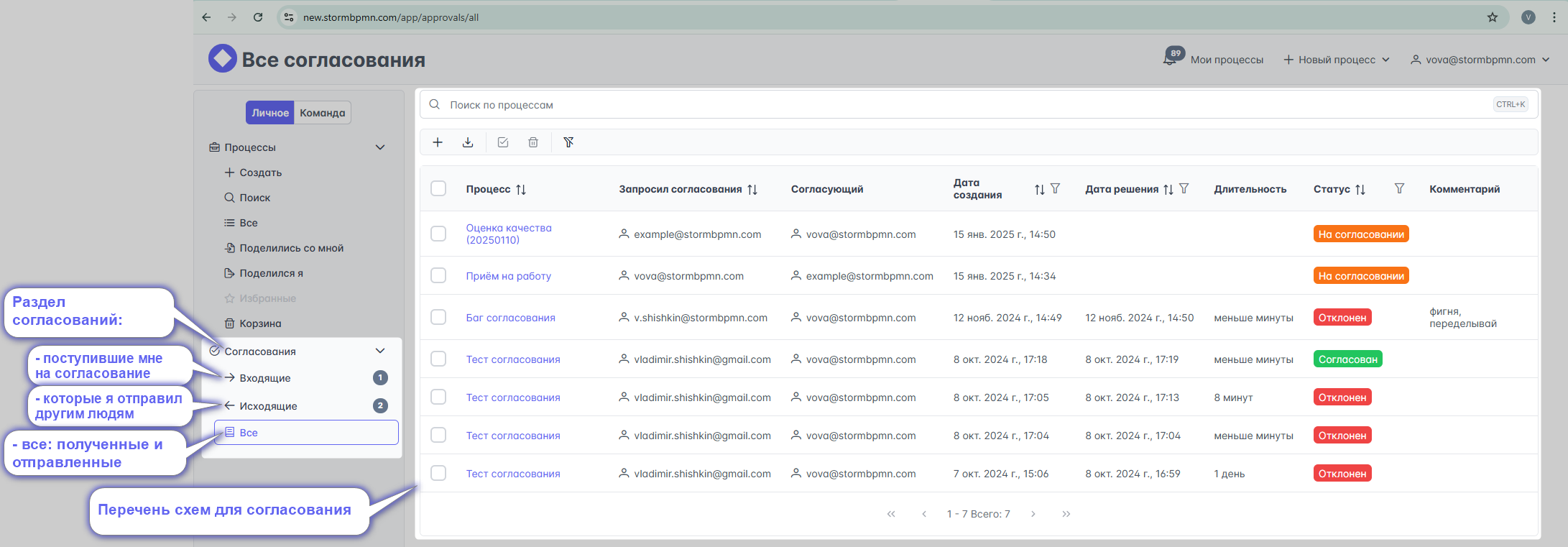Click На согласовании badge for Приём на работу
The image size is (1568, 547).
(x=1361, y=276)
